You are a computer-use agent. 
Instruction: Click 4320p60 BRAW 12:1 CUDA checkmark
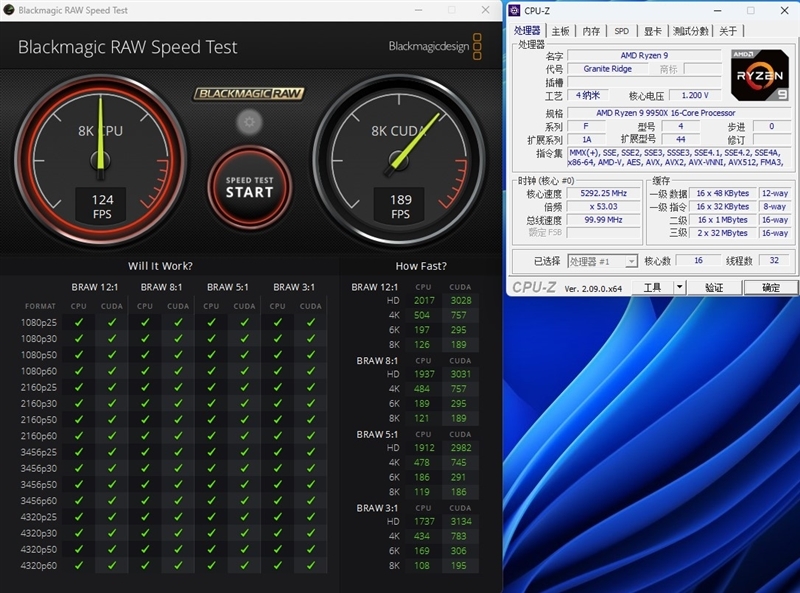(x=112, y=565)
